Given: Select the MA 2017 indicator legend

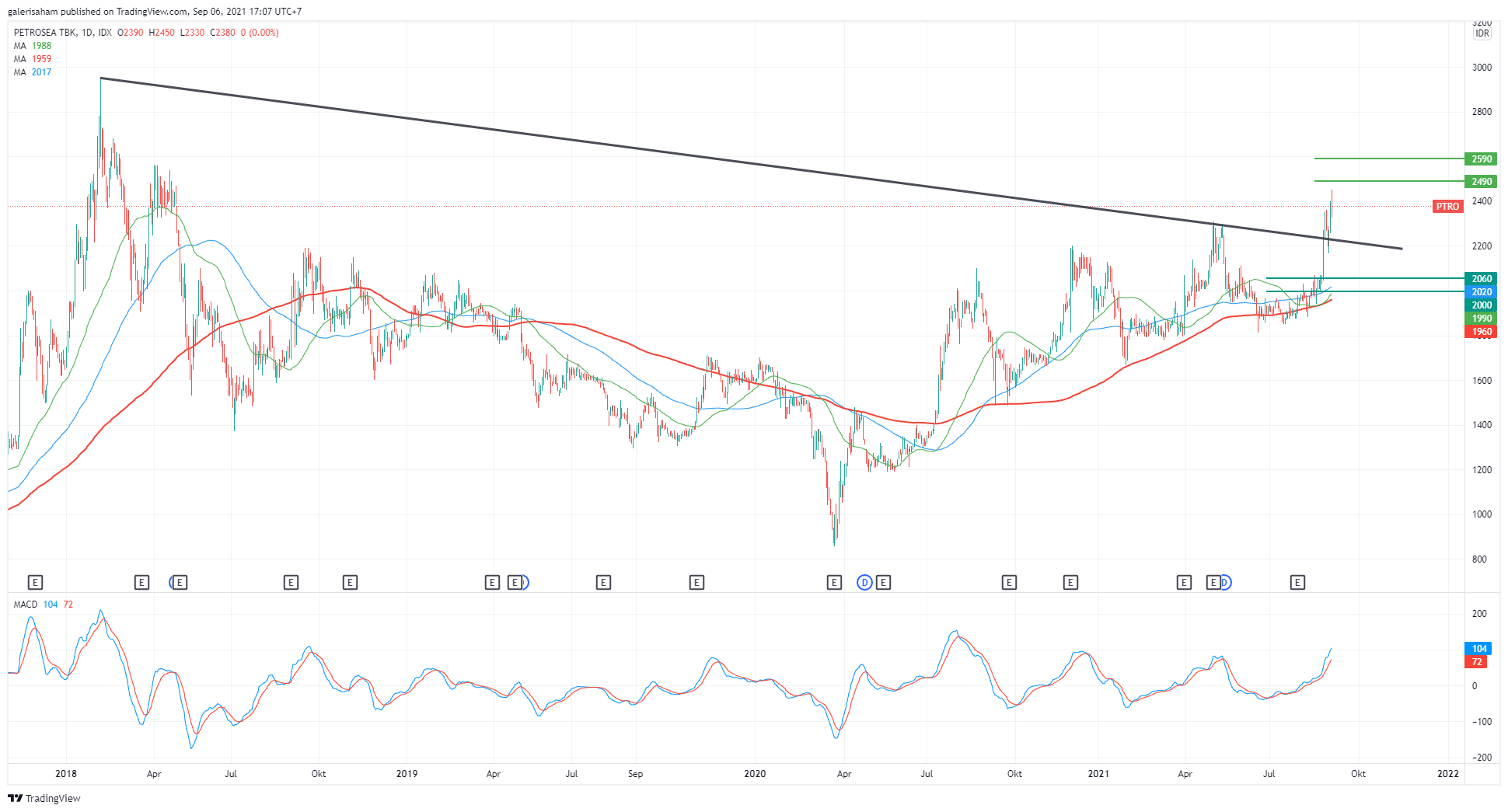Looking at the screenshot, I should [32, 72].
